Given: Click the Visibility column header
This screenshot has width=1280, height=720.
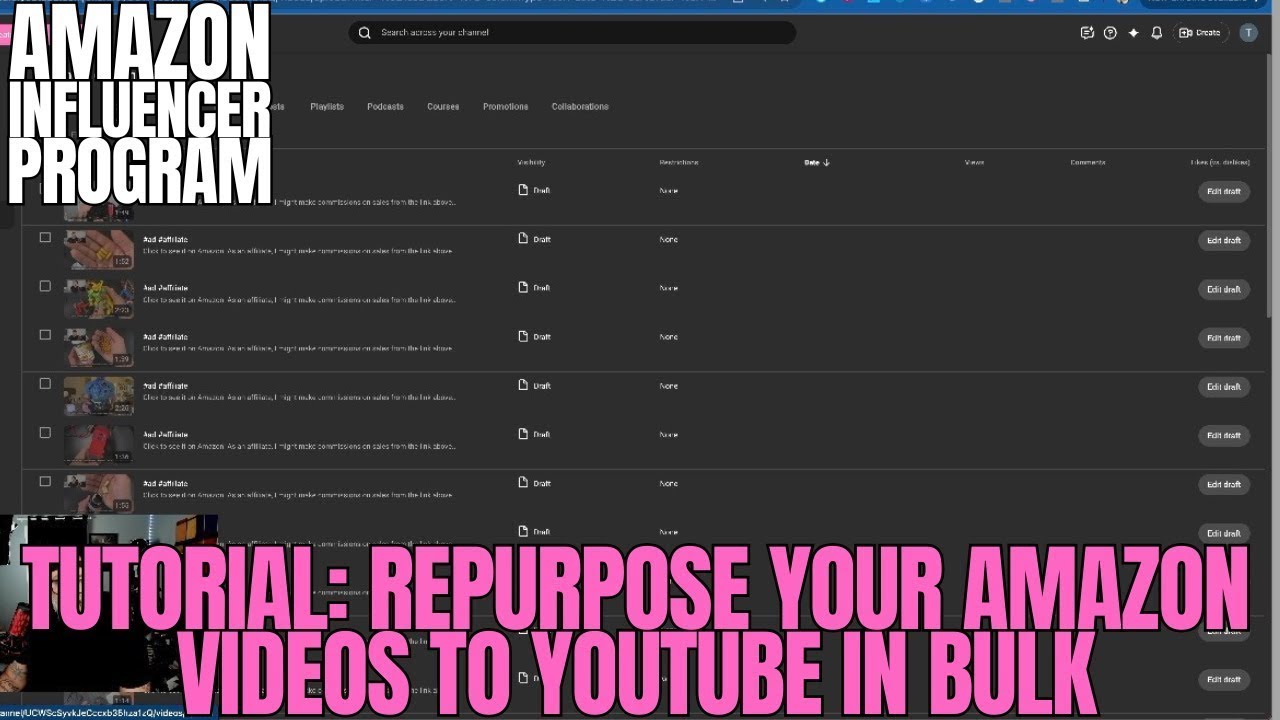Looking at the screenshot, I should [531, 162].
